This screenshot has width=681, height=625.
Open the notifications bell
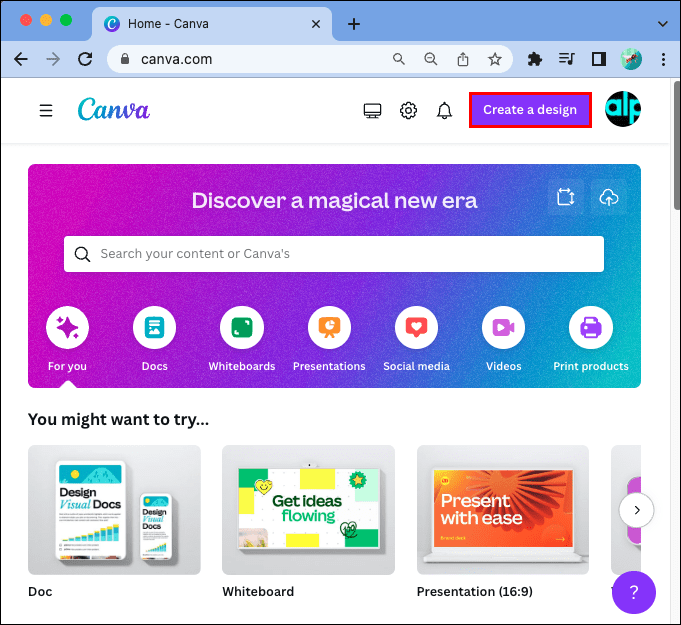[x=444, y=111]
